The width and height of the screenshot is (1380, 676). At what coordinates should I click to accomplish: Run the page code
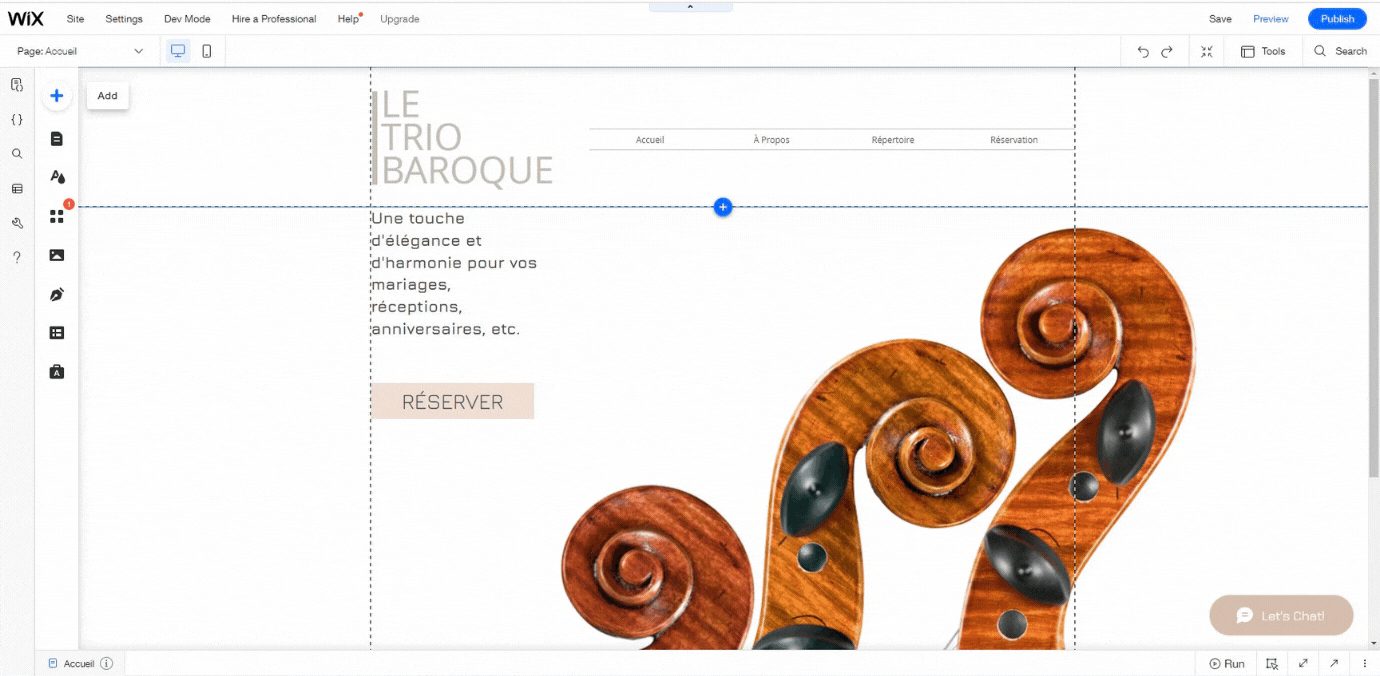tap(1227, 664)
